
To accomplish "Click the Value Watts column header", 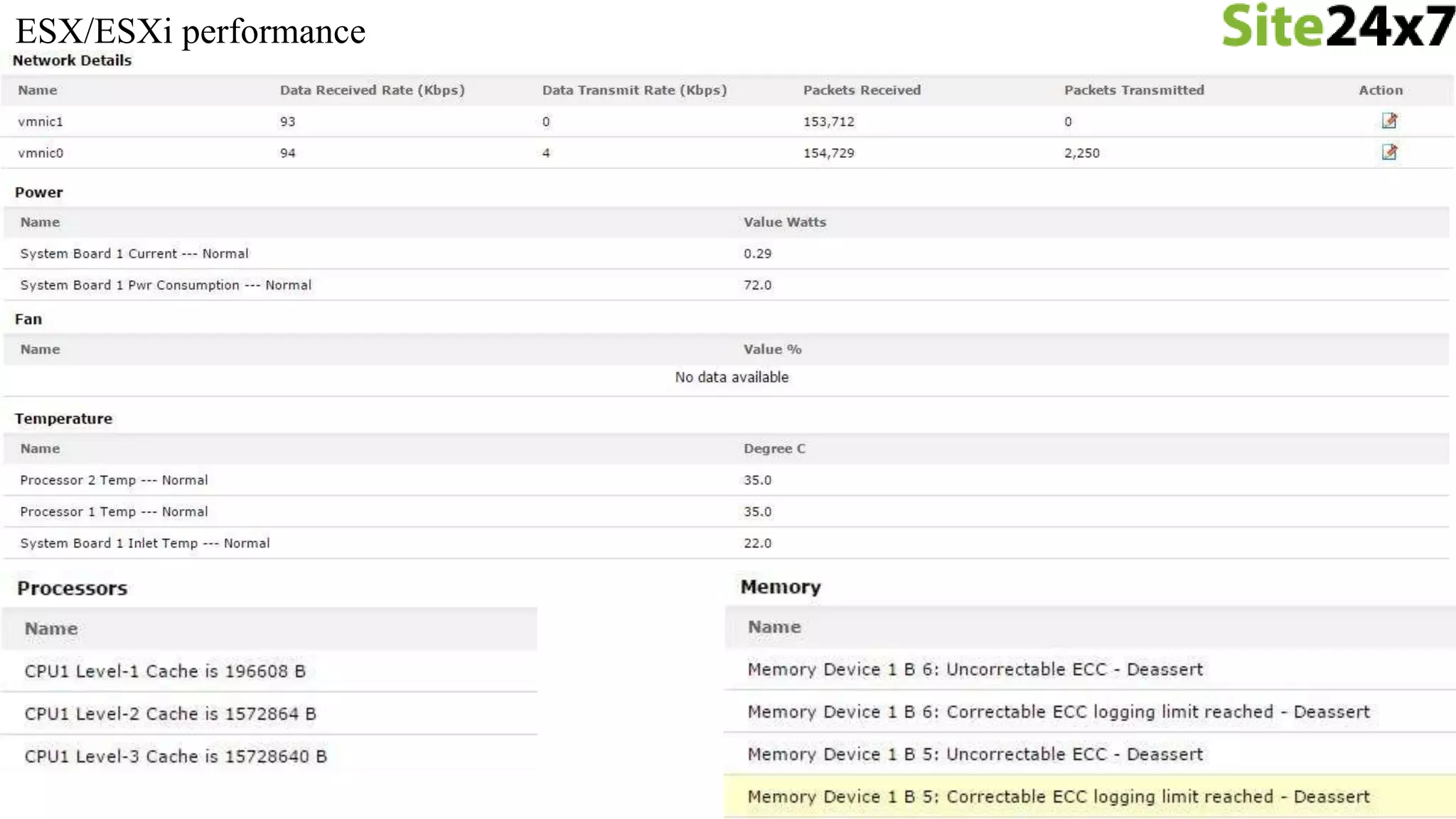I will tap(785, 222).
